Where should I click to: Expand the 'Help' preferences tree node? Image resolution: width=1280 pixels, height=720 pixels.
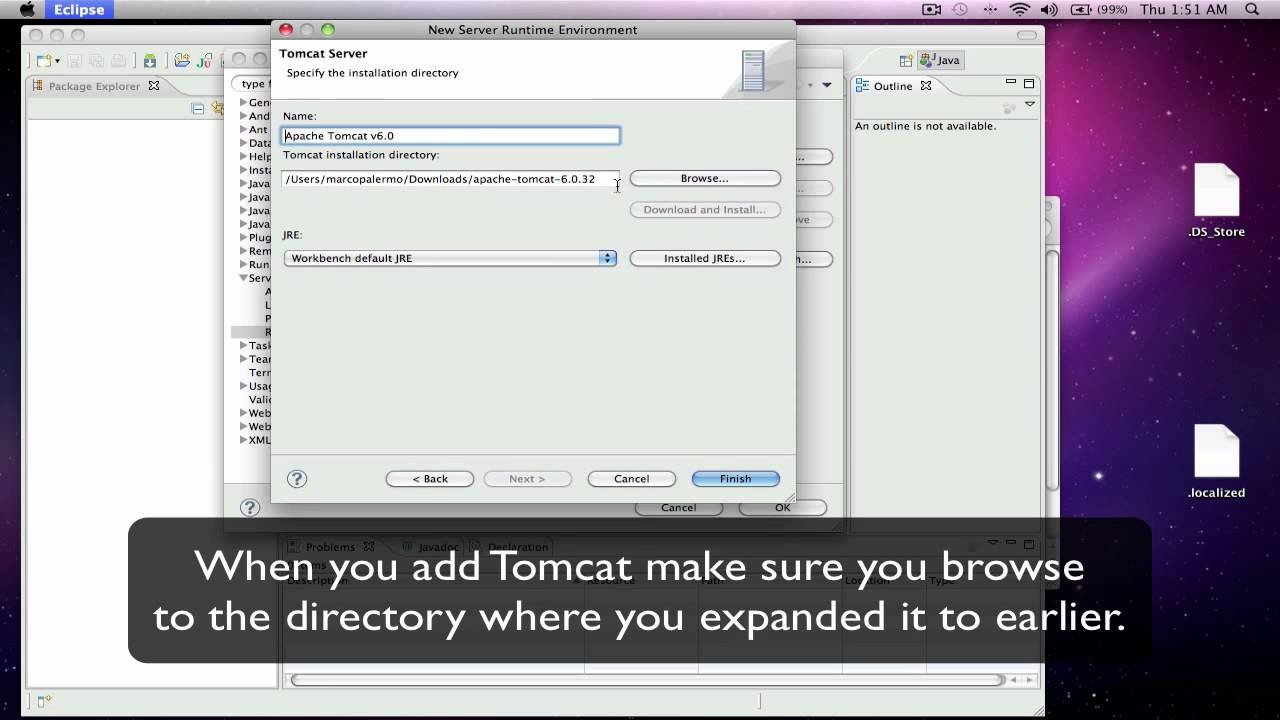pyautogui.click(x=243, y=157)
